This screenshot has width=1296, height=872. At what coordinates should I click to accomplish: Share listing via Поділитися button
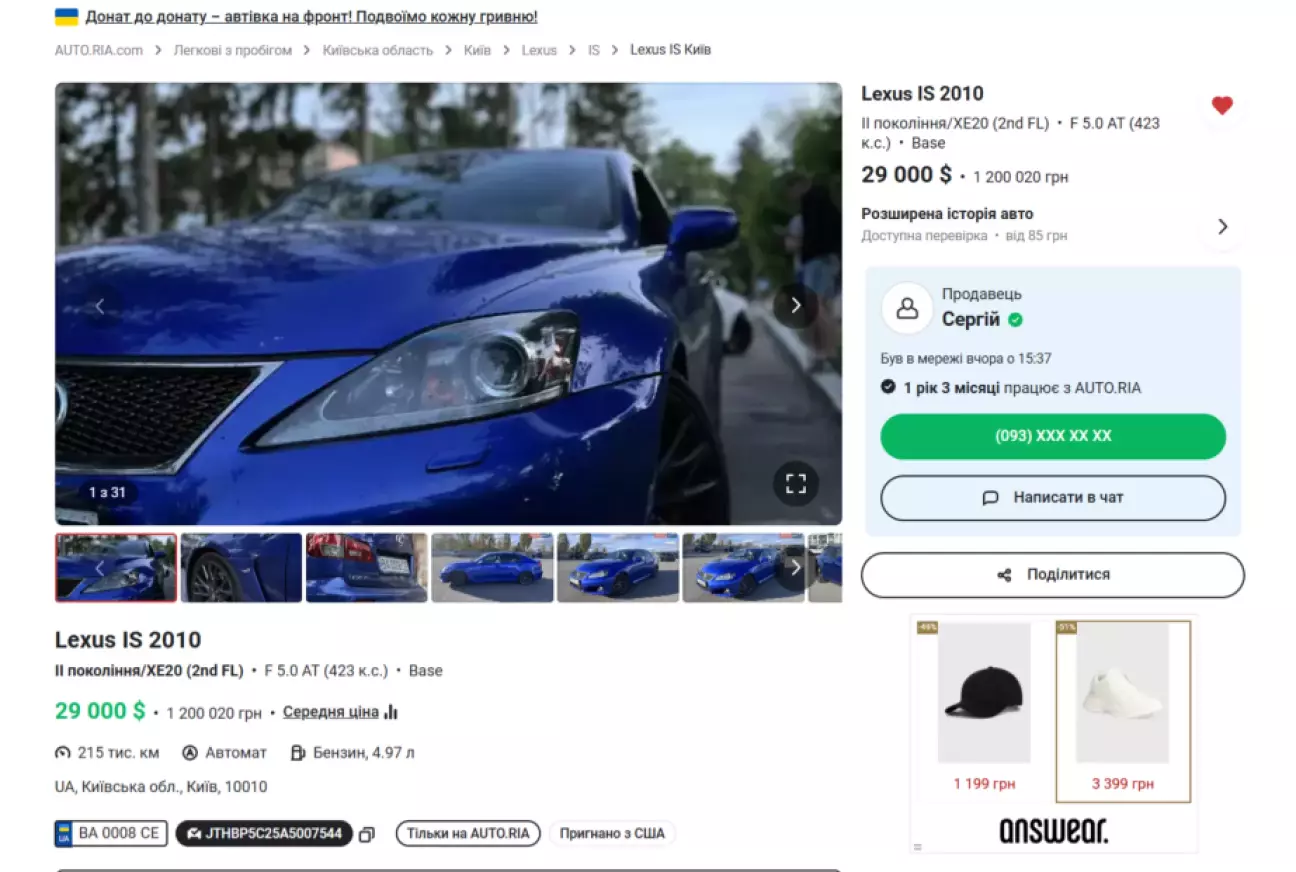tap(1052, 575)
